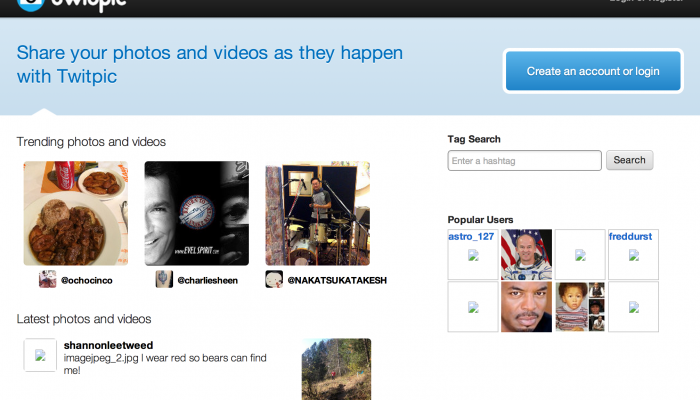The image size is (700, 400).
Task: Click the @ochocinco username link
Action: [x=87, y=280]
